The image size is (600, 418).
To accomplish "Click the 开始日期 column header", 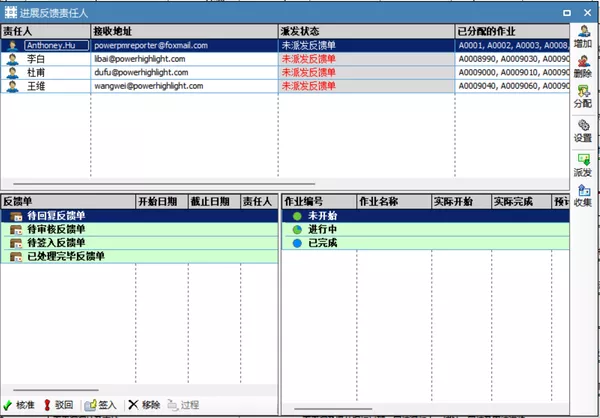I will click(x=162, y=202).
